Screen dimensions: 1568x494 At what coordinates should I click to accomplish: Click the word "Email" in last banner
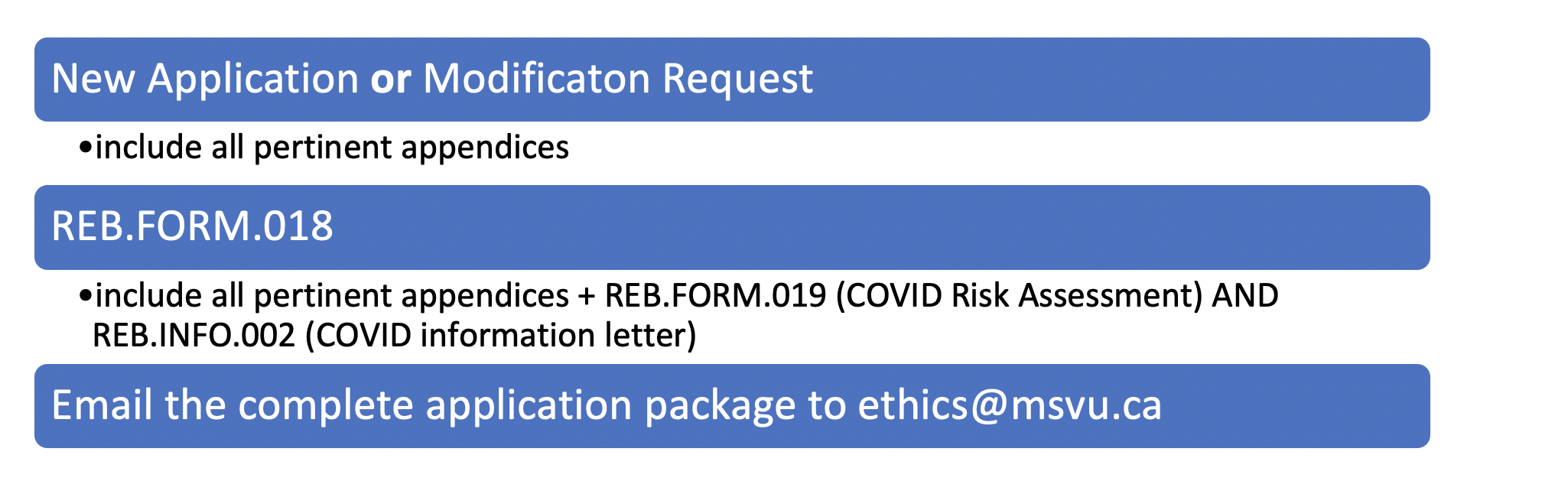coord(102,405)
